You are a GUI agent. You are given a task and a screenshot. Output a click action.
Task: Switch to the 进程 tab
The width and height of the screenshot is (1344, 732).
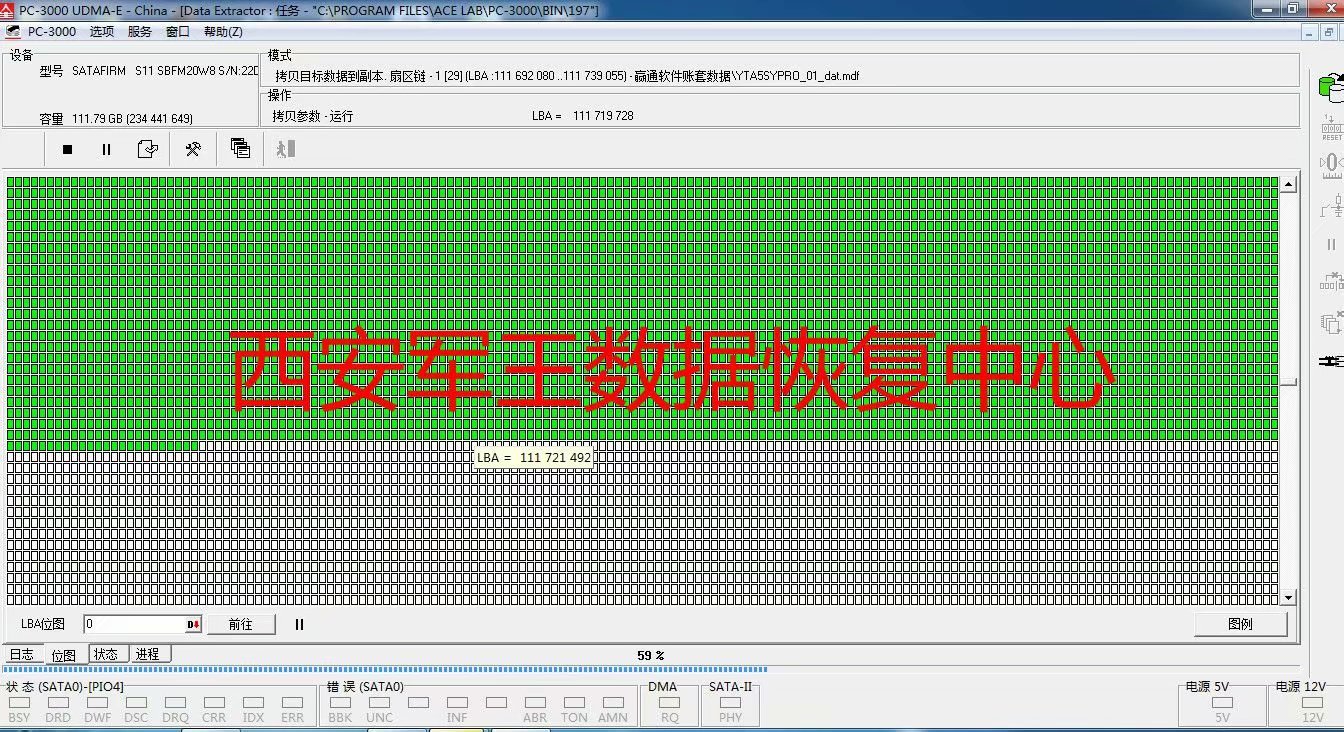148,654
